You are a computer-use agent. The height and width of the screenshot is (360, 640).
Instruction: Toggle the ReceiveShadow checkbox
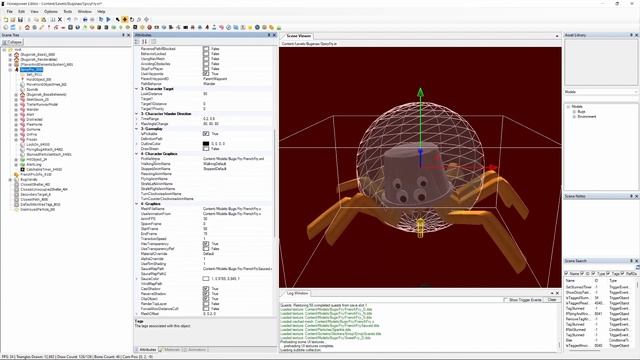click(x=206, y=293)
